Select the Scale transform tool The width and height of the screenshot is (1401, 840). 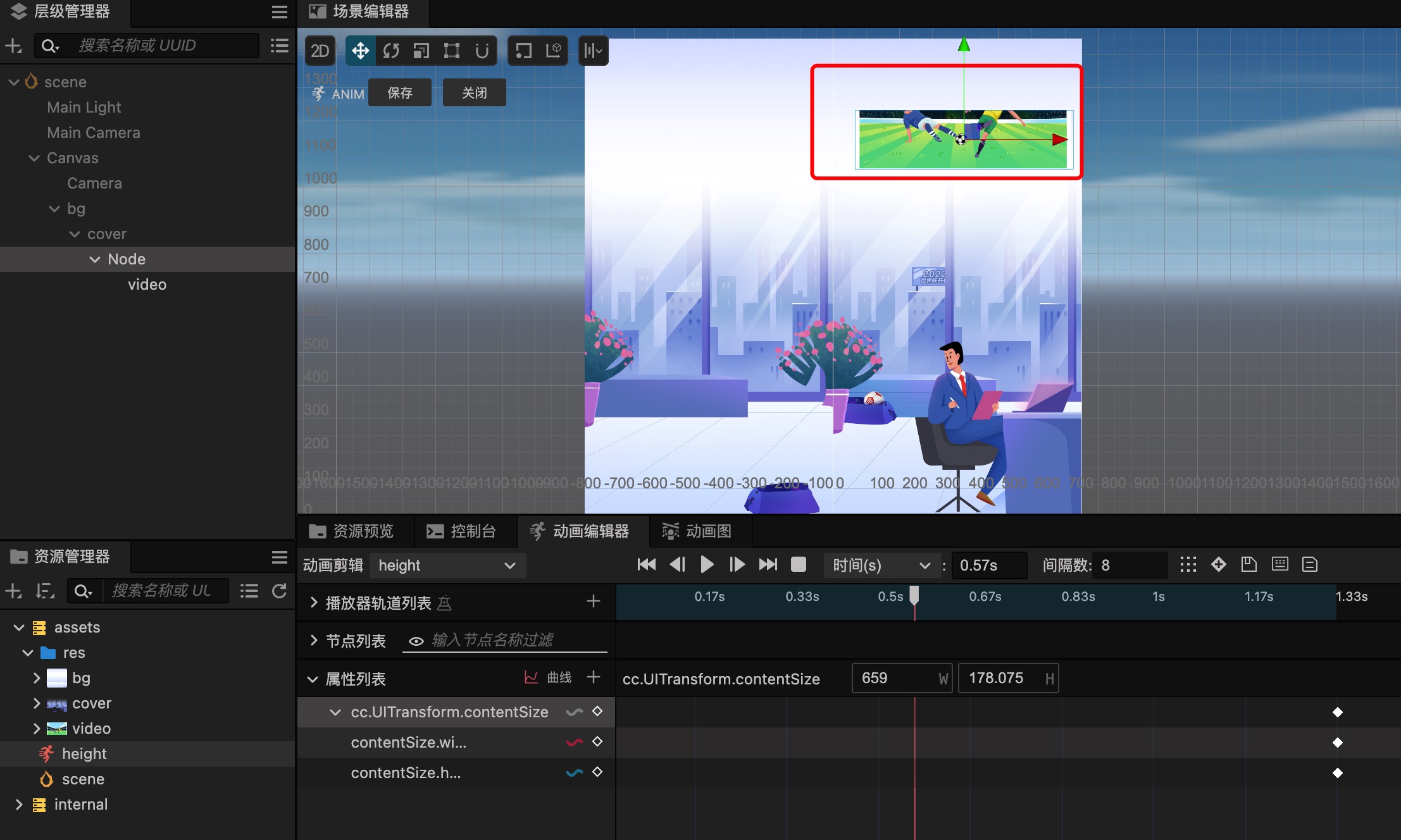(421, 51)
